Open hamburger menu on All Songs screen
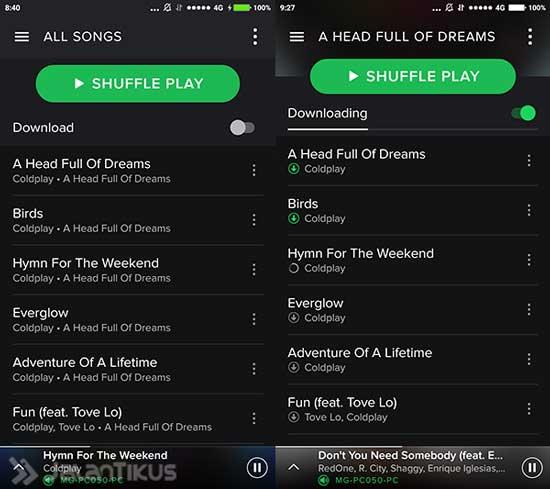This screenshot has height=489, width=550. coord(22,36)
